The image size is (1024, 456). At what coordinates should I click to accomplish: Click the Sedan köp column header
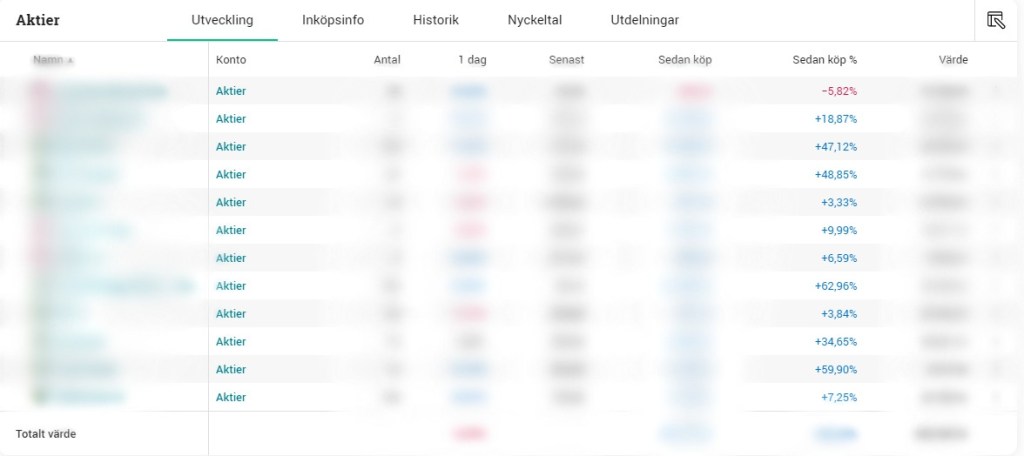(x=685, y=60)
